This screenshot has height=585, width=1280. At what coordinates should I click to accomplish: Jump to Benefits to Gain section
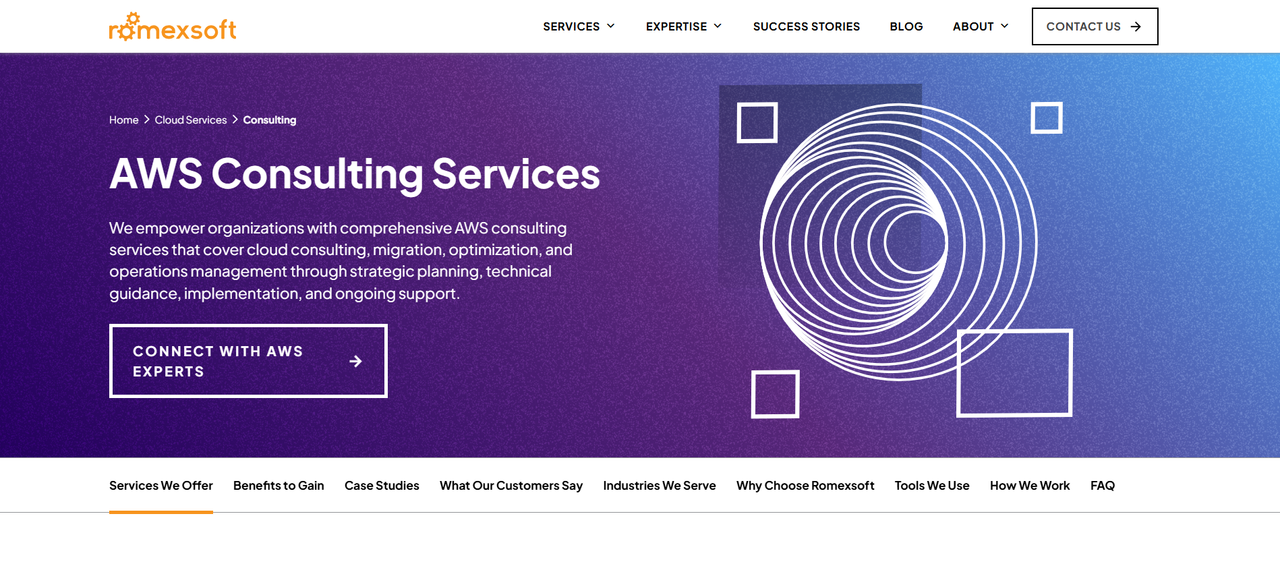(279, 486)
